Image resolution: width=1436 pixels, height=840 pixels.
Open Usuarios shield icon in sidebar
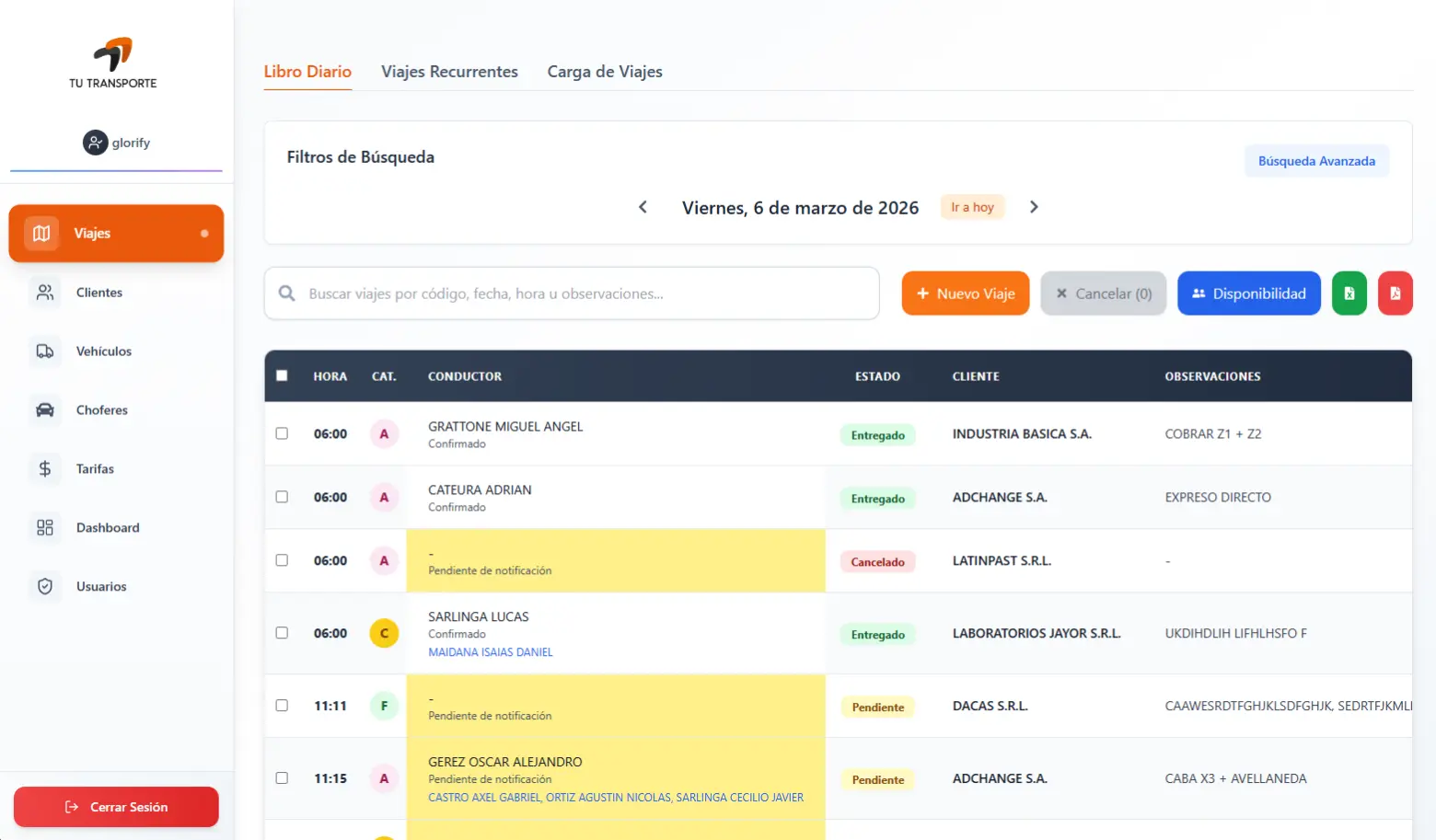[x=44, y=587]
